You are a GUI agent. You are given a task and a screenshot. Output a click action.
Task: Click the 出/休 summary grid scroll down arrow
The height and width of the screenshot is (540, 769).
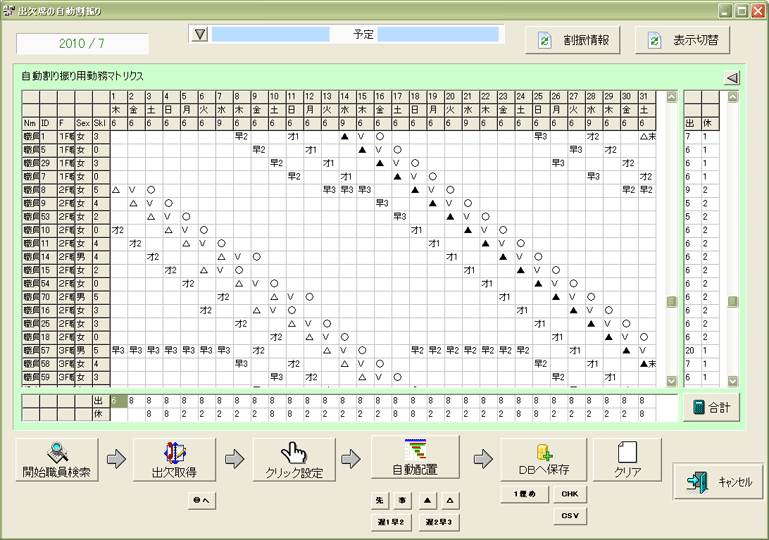click(733, 381)
